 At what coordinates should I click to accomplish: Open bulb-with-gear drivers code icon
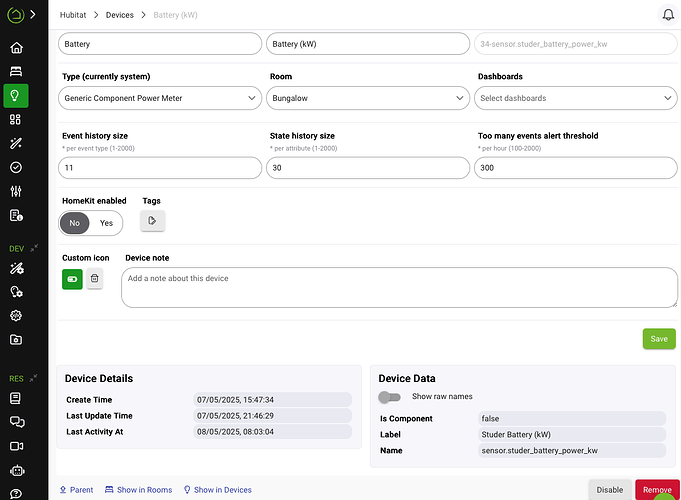click(17, 292)
